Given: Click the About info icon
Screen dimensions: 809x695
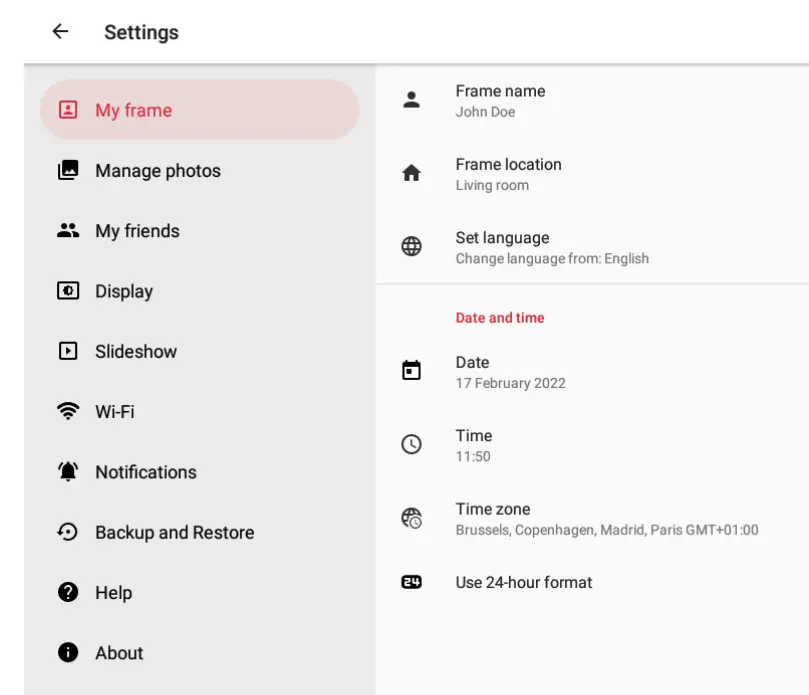Looking at the screenshot, I should tap(68, 653).
